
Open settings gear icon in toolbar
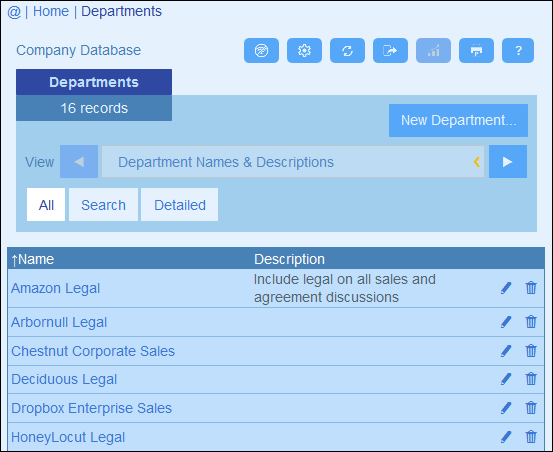click(x=304, y=51)
